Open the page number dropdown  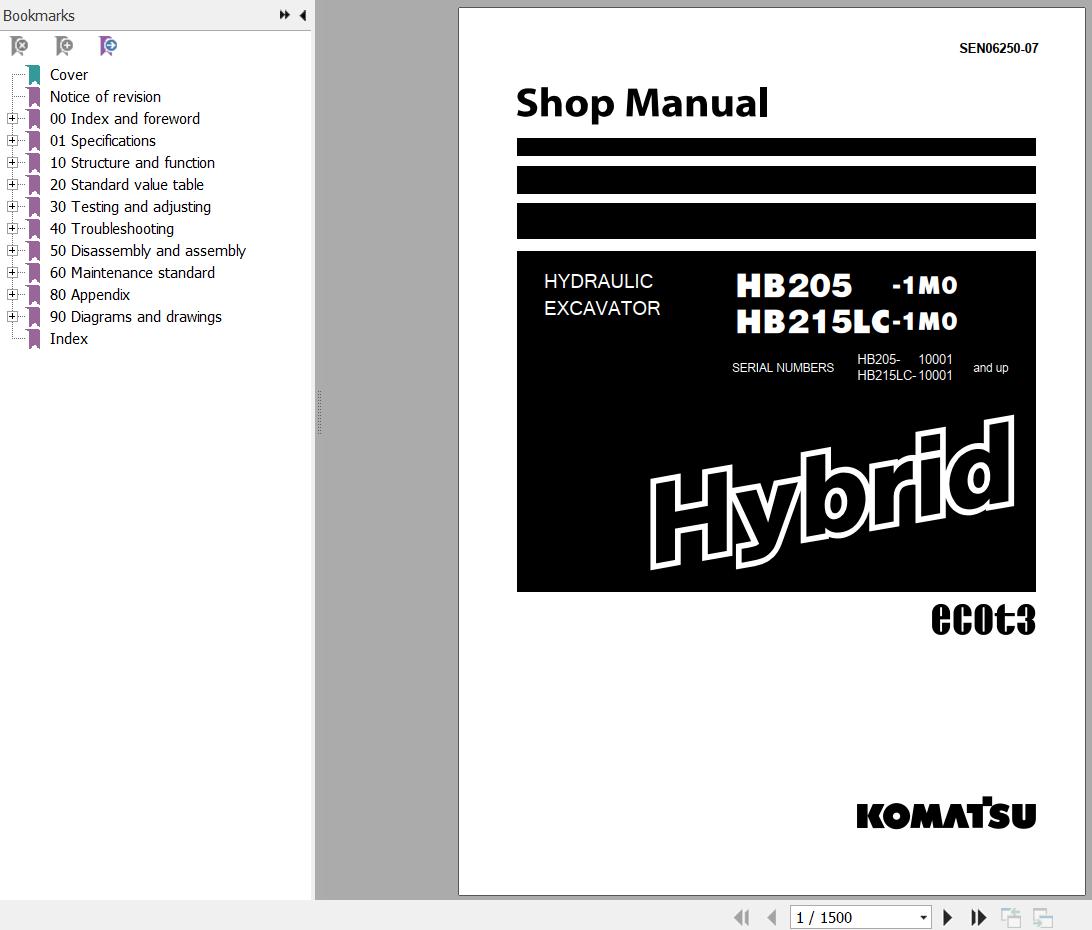pos(923,918)
